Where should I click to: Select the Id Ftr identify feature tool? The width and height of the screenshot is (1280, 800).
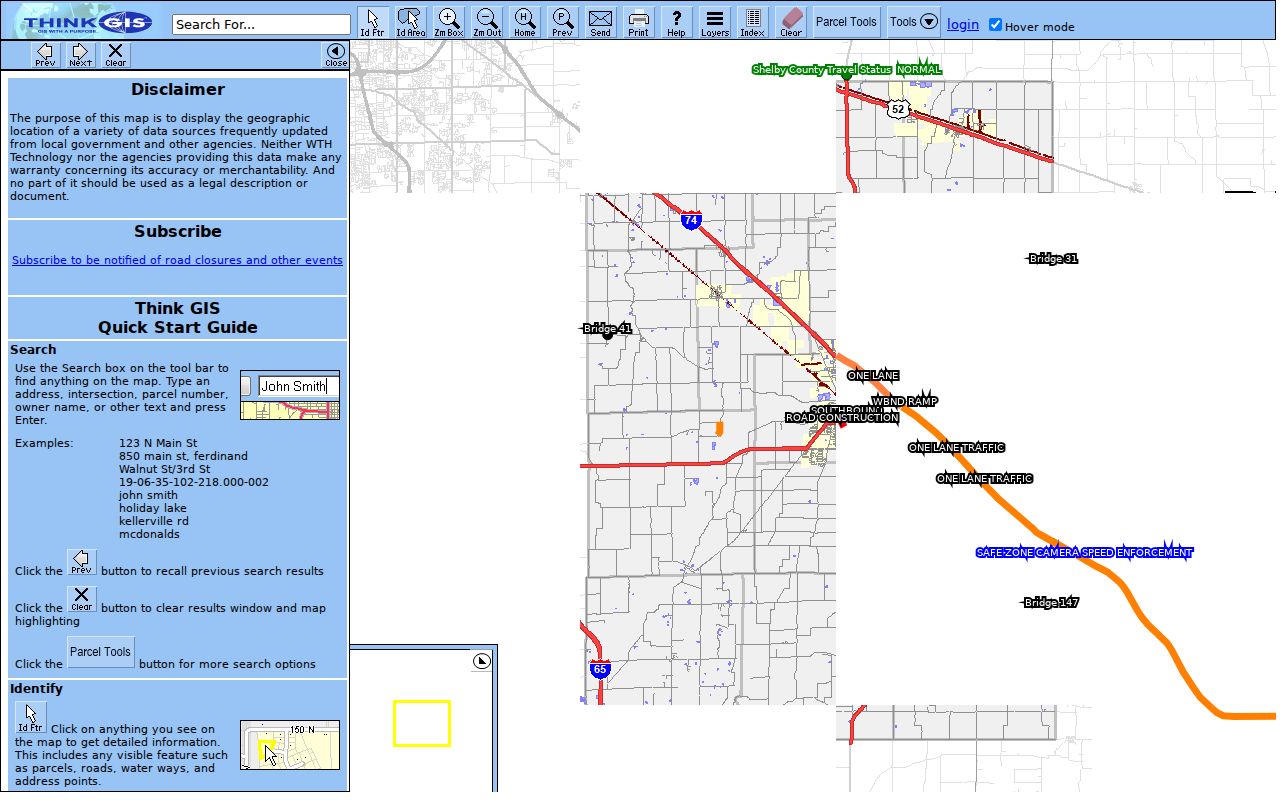(372, 22)
